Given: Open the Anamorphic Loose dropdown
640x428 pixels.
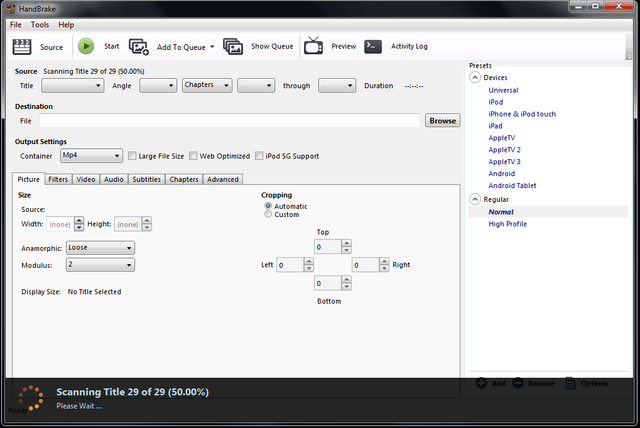Looking at the screenshot, I should (x=100, y=248).
